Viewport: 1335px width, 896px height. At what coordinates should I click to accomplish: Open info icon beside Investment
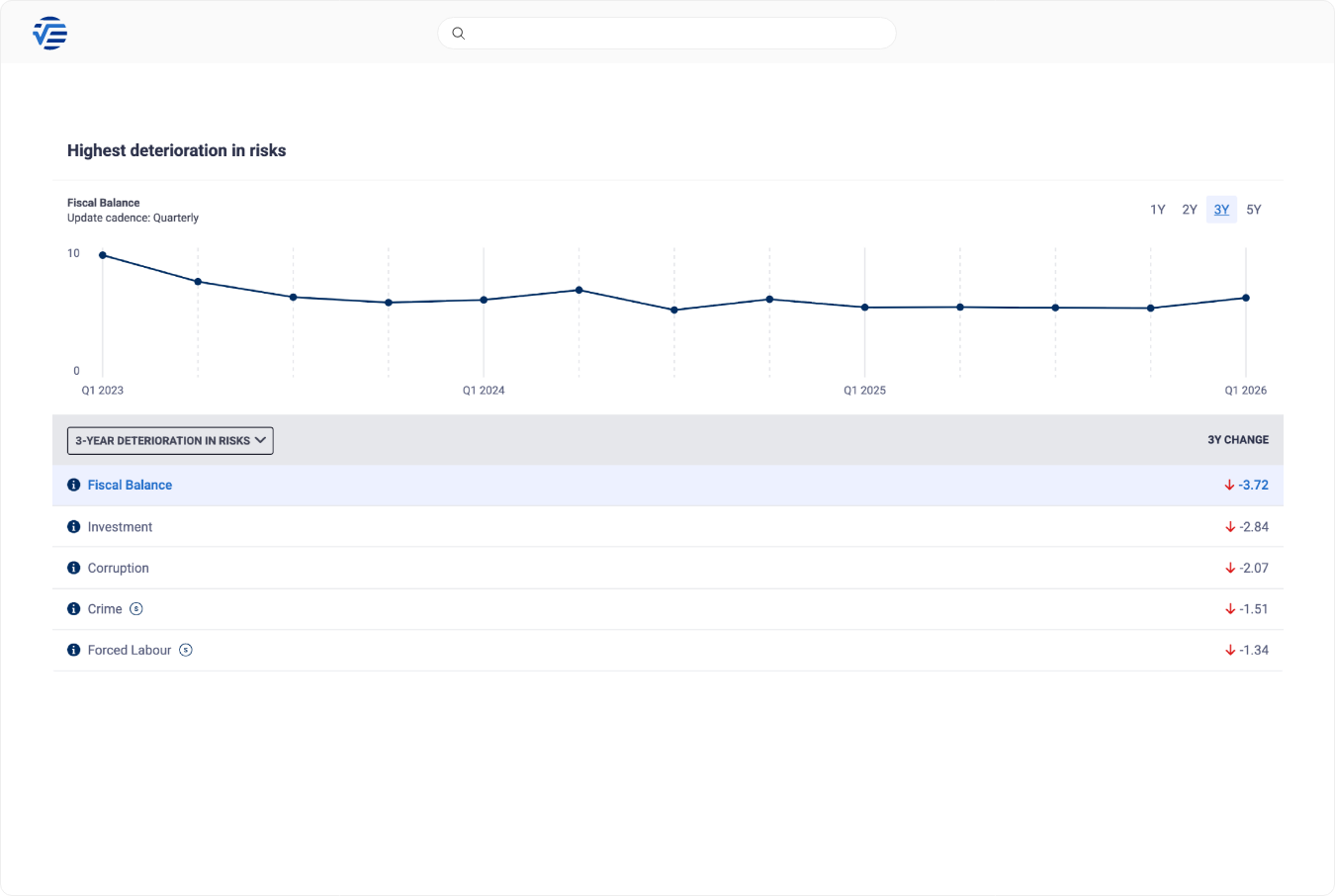point(73,527)
